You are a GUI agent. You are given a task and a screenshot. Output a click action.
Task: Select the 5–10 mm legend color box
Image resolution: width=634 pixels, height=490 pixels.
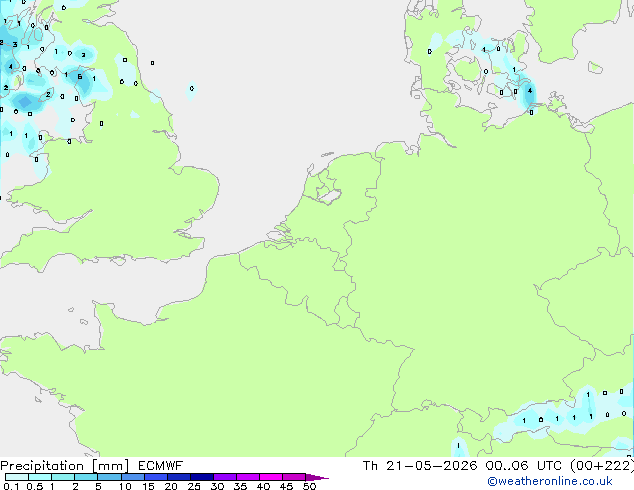109,477
